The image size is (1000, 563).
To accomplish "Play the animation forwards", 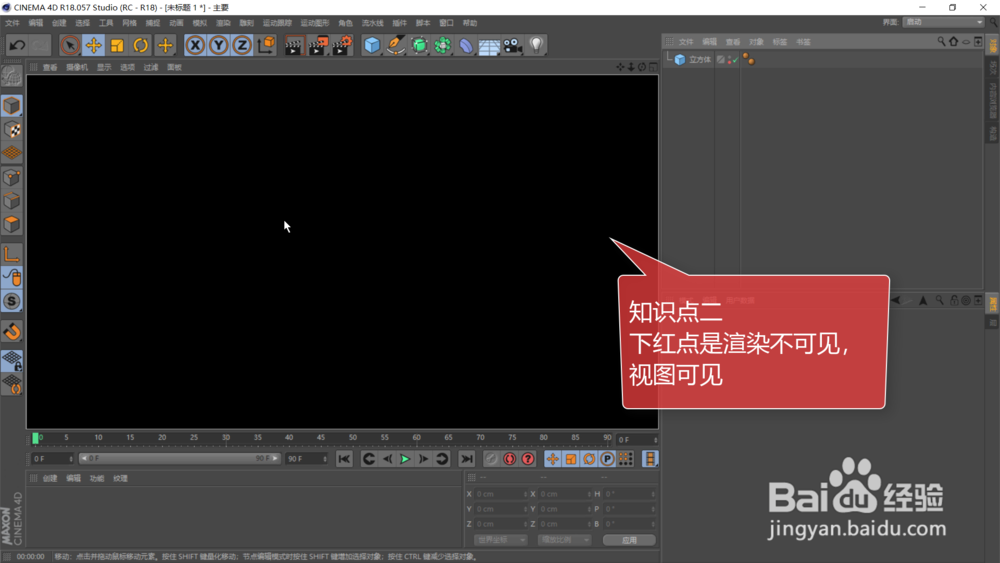I will 405,459.
